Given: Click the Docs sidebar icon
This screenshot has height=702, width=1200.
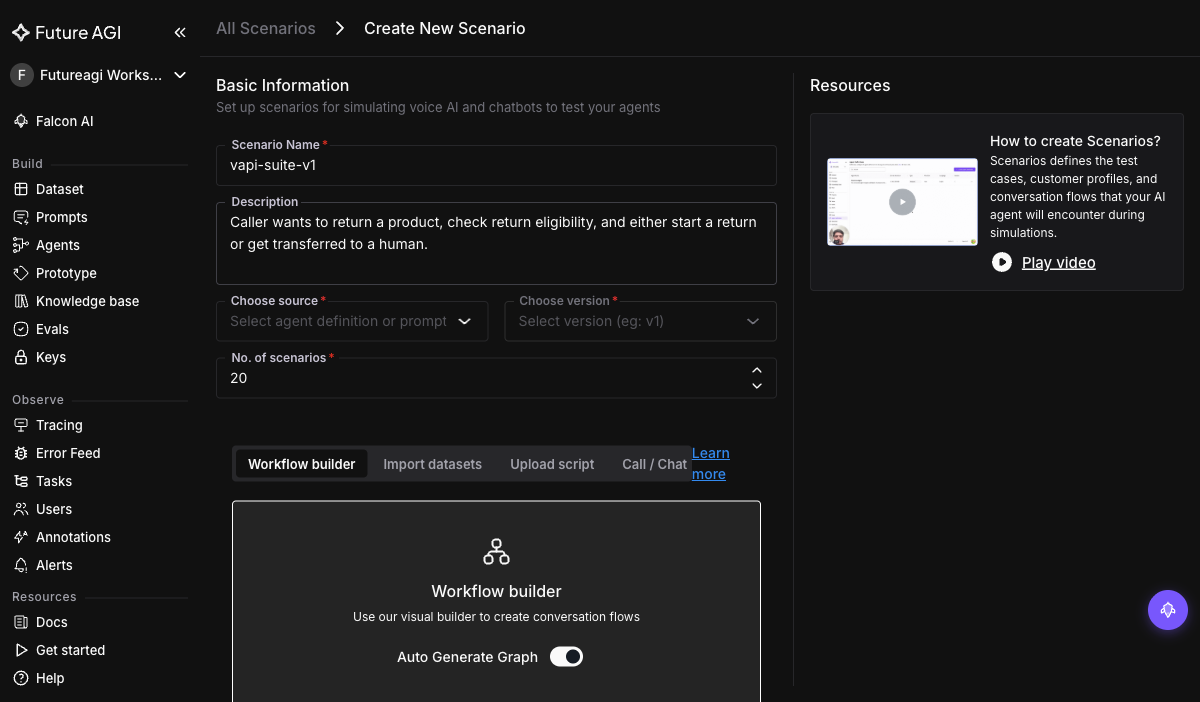Looking at the screenshot, I should tap(20, 622).
